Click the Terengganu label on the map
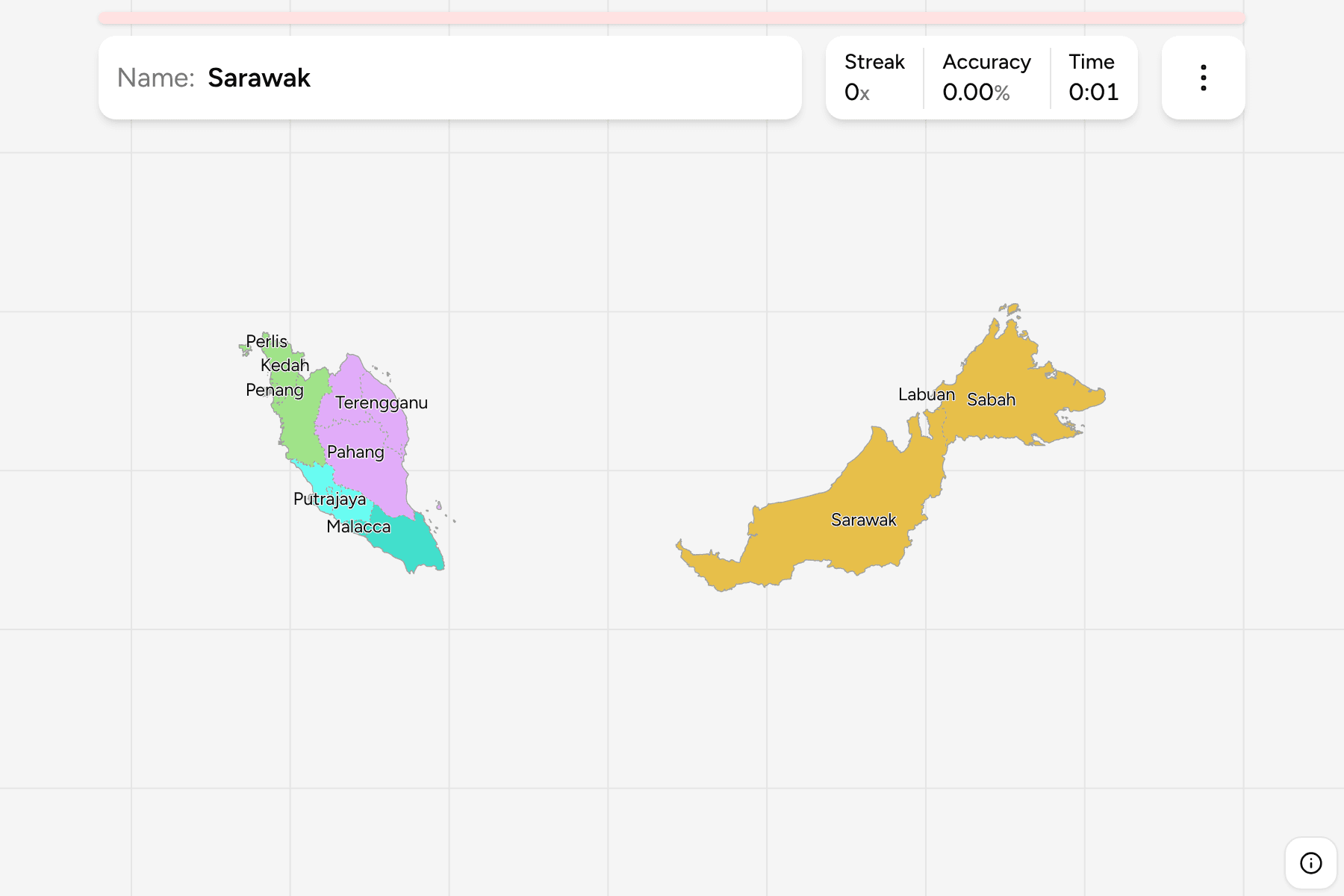The image size is (1344, 896). (382, 402)
